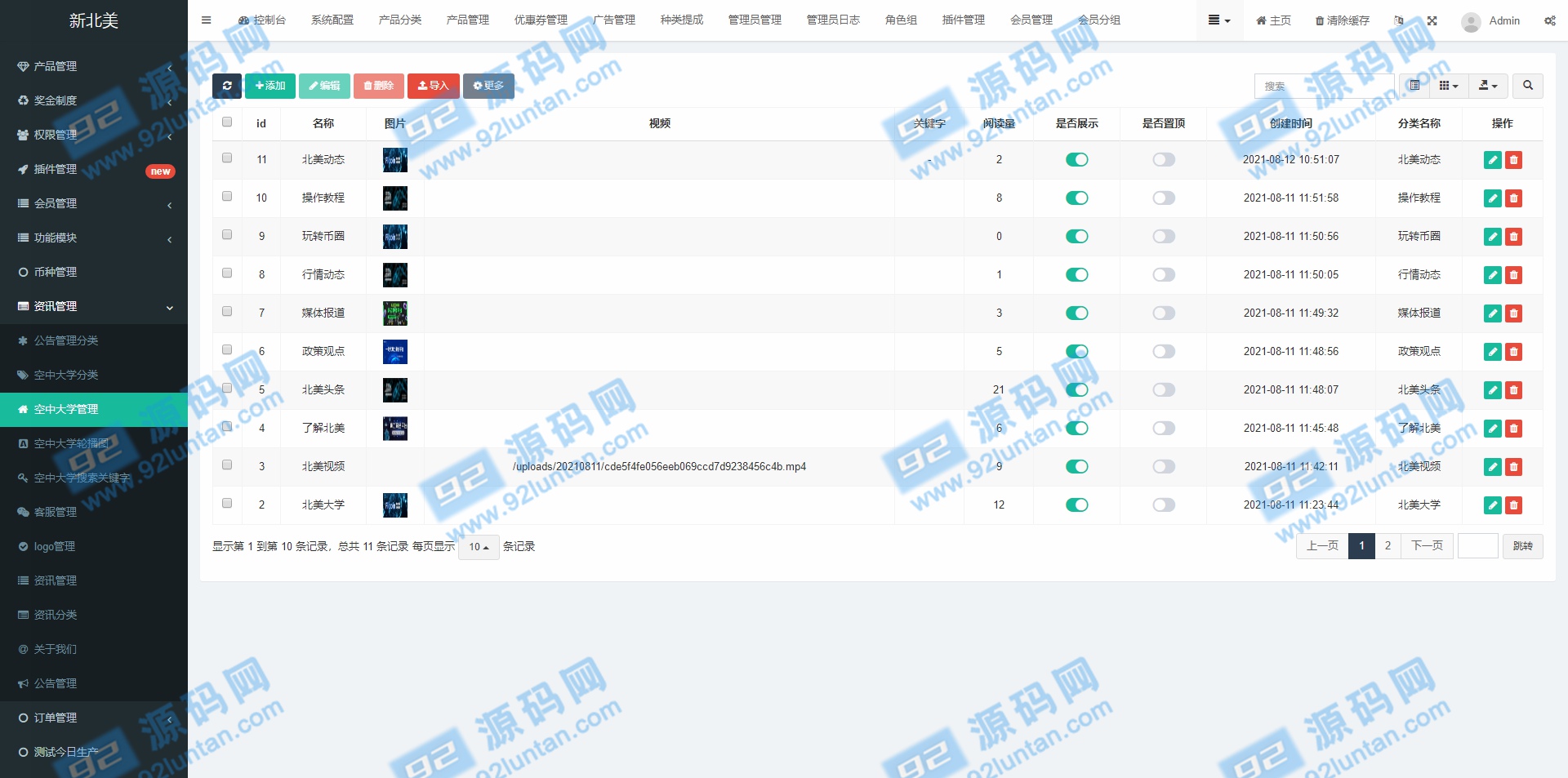The width and height of the screenshot is (1568, 778).
Task: Click the page number jump input
Action: (x=1478, y=546)
